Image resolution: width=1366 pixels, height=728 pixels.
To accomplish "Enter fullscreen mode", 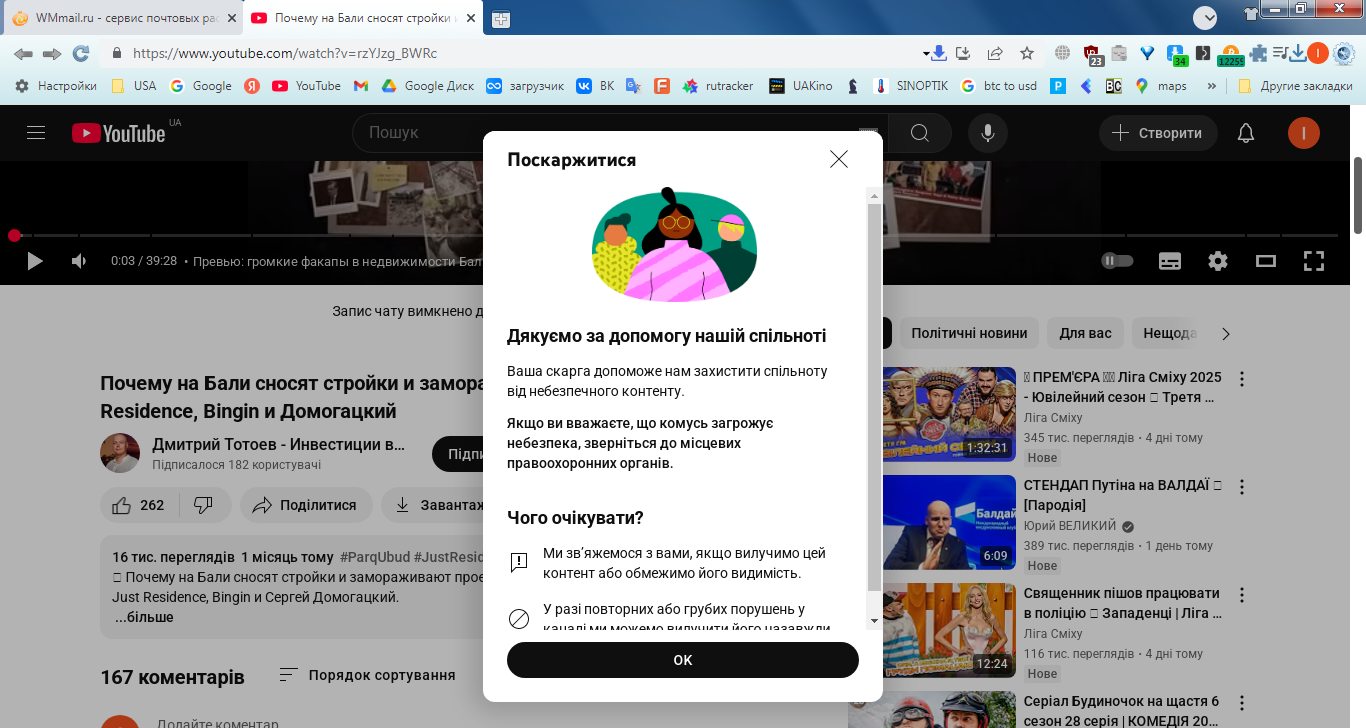I will (1314, 261).
